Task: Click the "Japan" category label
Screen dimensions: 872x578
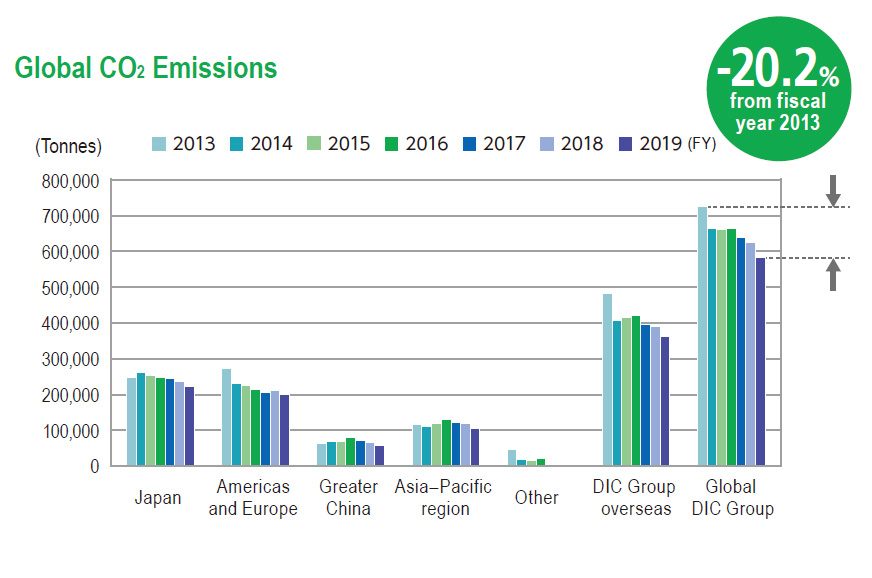Action: click(158, 497)
